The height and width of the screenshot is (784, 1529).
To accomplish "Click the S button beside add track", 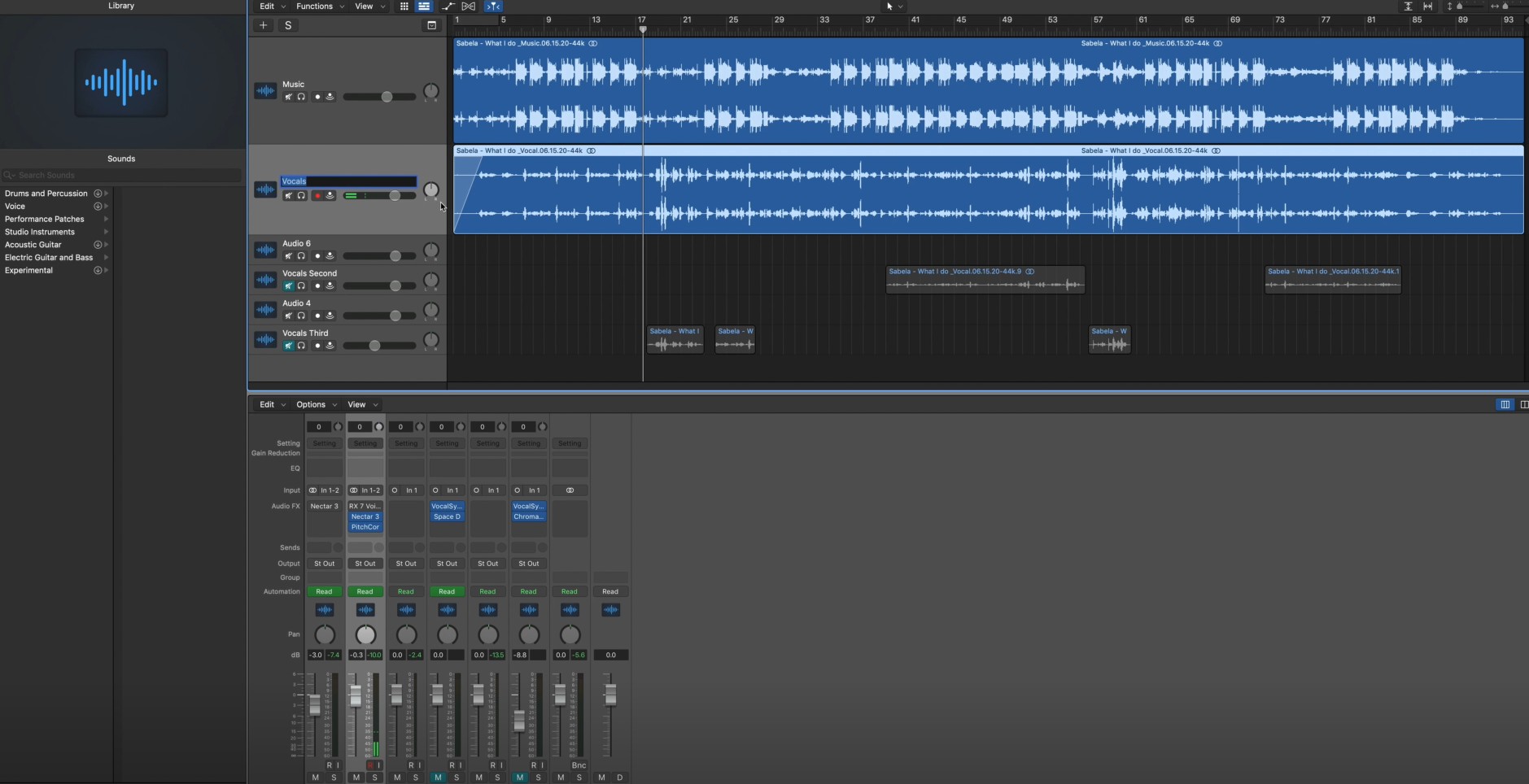I will pos(288,25).
